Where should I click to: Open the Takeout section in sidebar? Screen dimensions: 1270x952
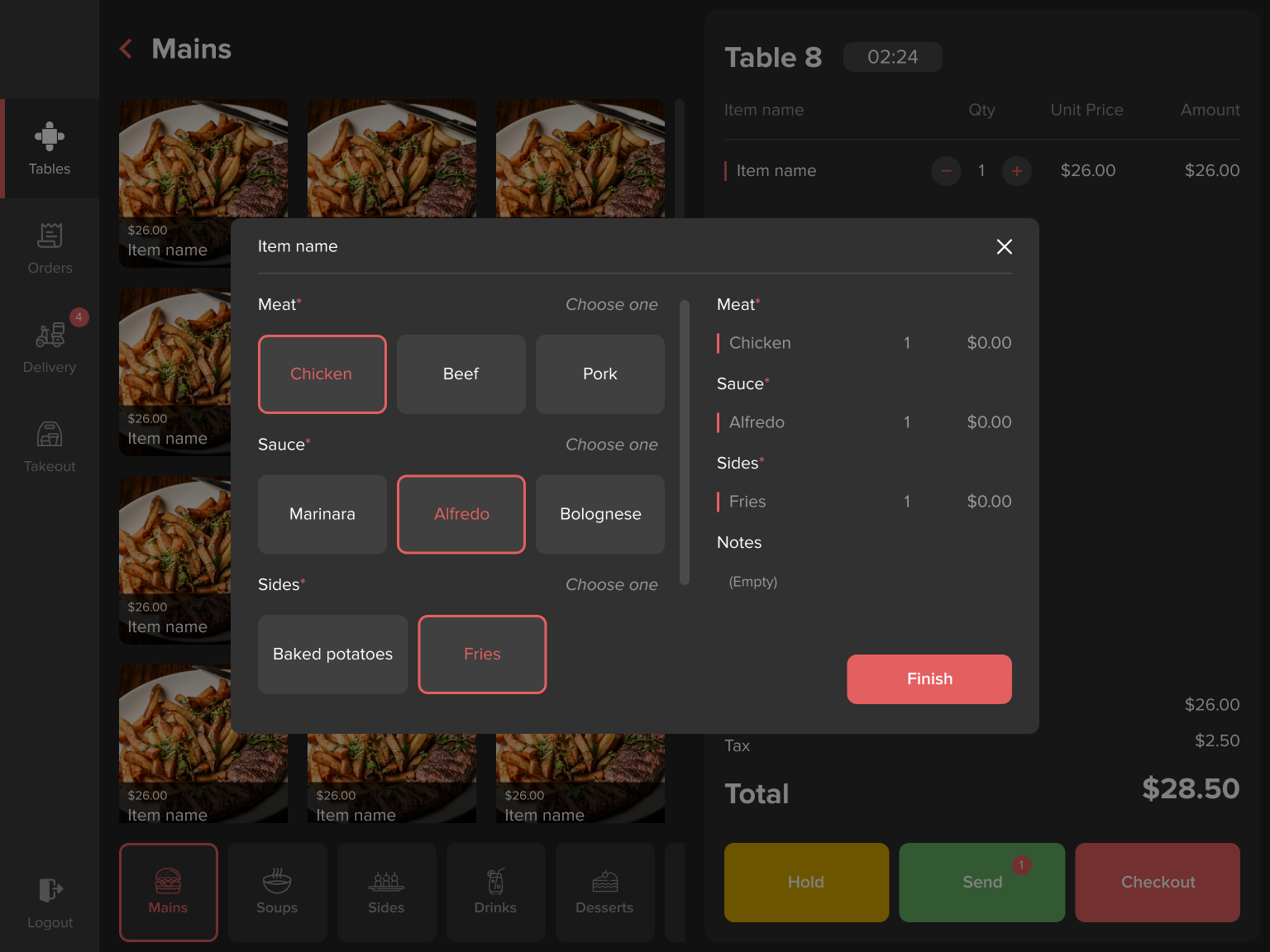pyautogui.click(x=50, y=446)
